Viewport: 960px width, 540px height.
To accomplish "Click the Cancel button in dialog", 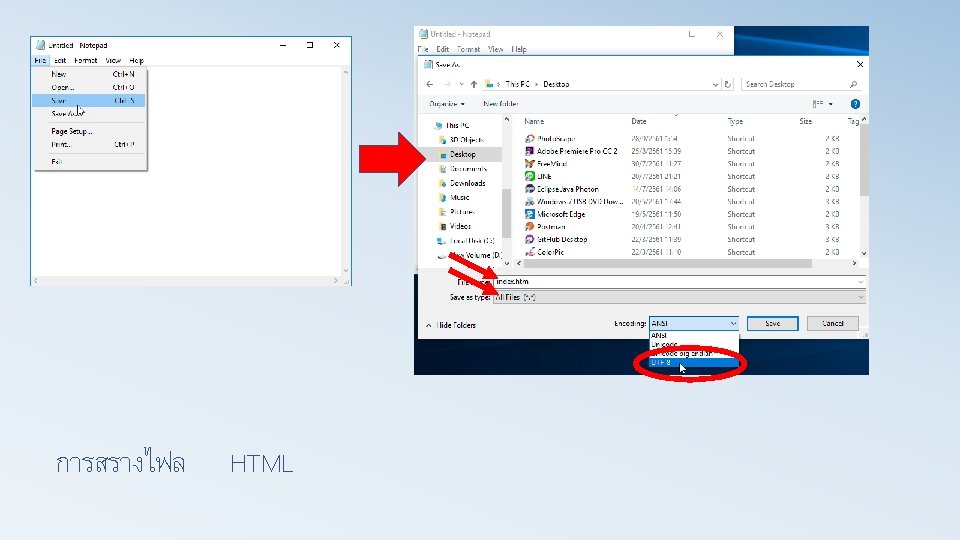I will coord(833,323).
